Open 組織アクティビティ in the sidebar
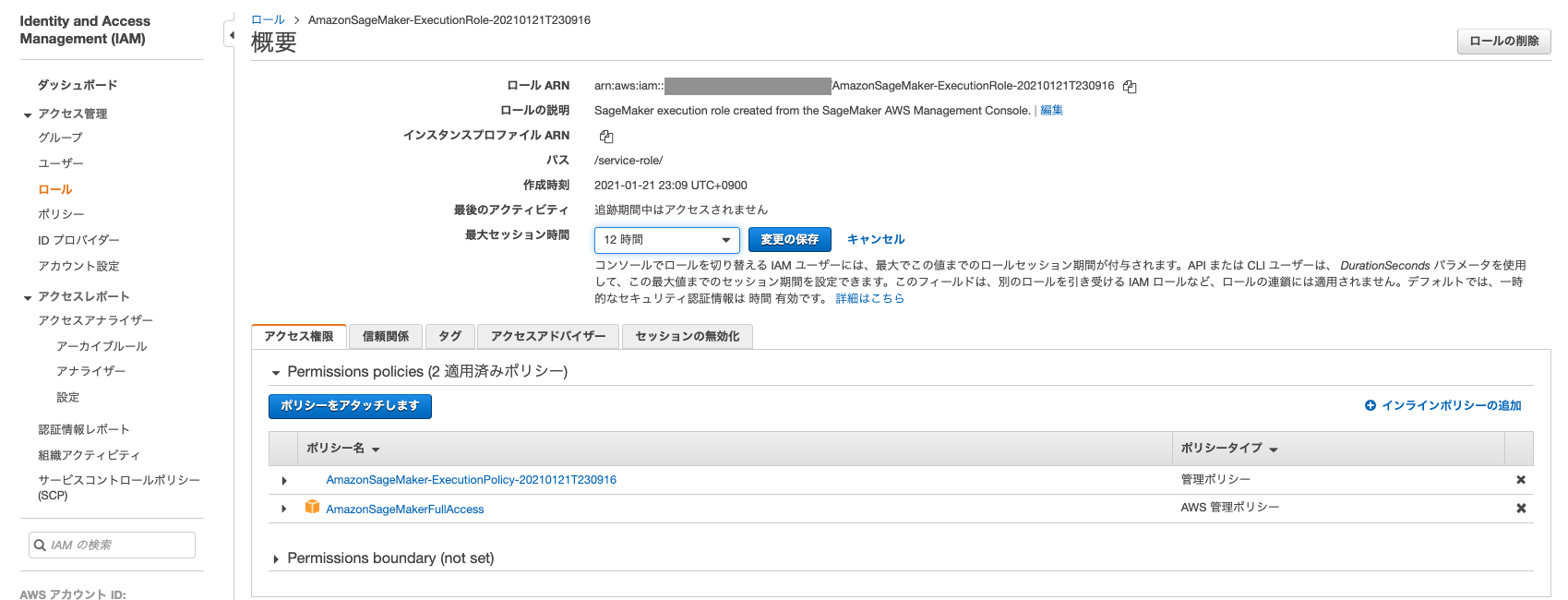The width and height of the screenshot is (1568, 600). 89,455
